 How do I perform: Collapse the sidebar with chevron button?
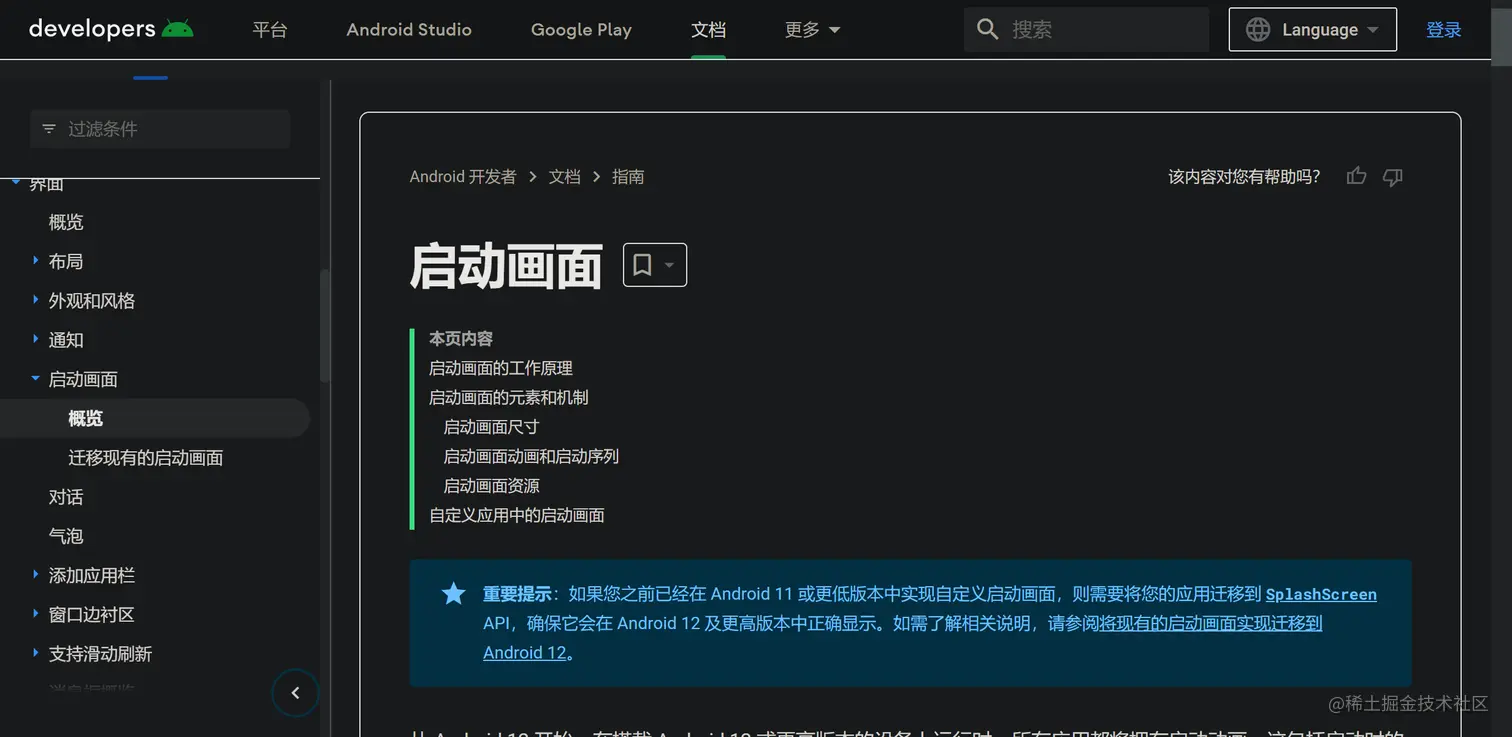pyautogui.click(x=295, y=693)
